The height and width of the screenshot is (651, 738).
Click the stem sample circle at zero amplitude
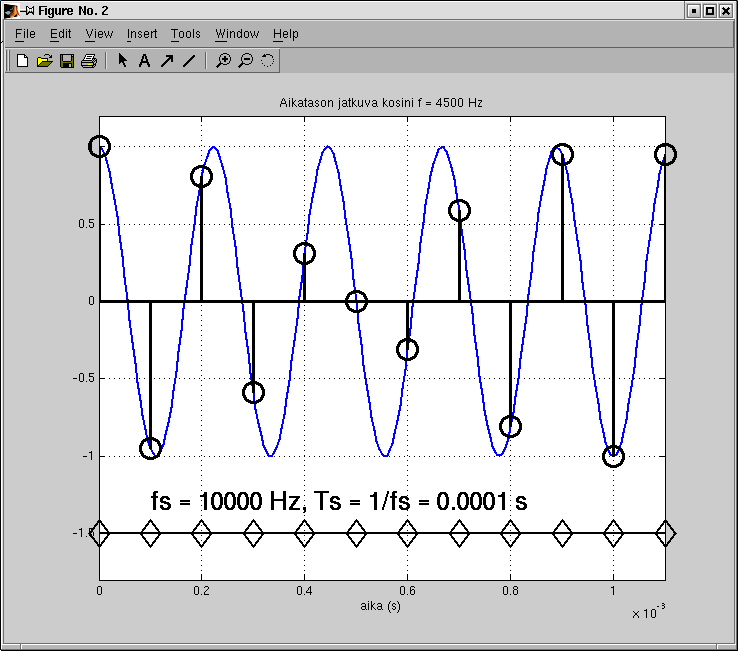[356, 301]
